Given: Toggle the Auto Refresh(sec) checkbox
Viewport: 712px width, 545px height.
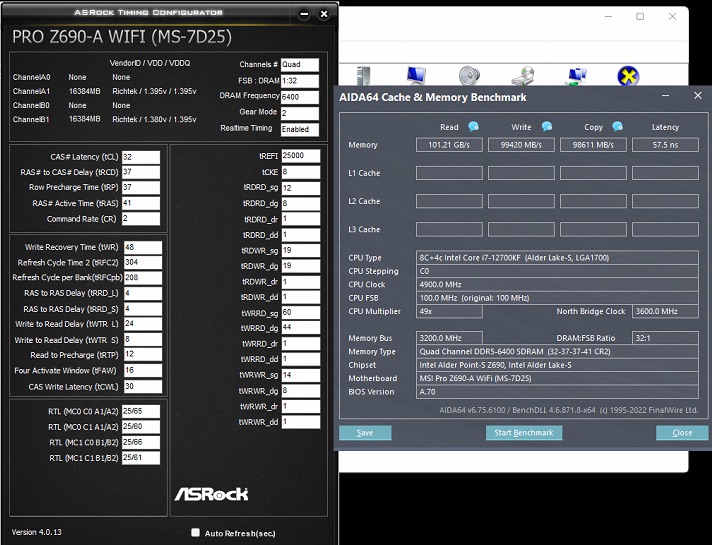Looking at the screenshot, I should (x=195, y=533).
